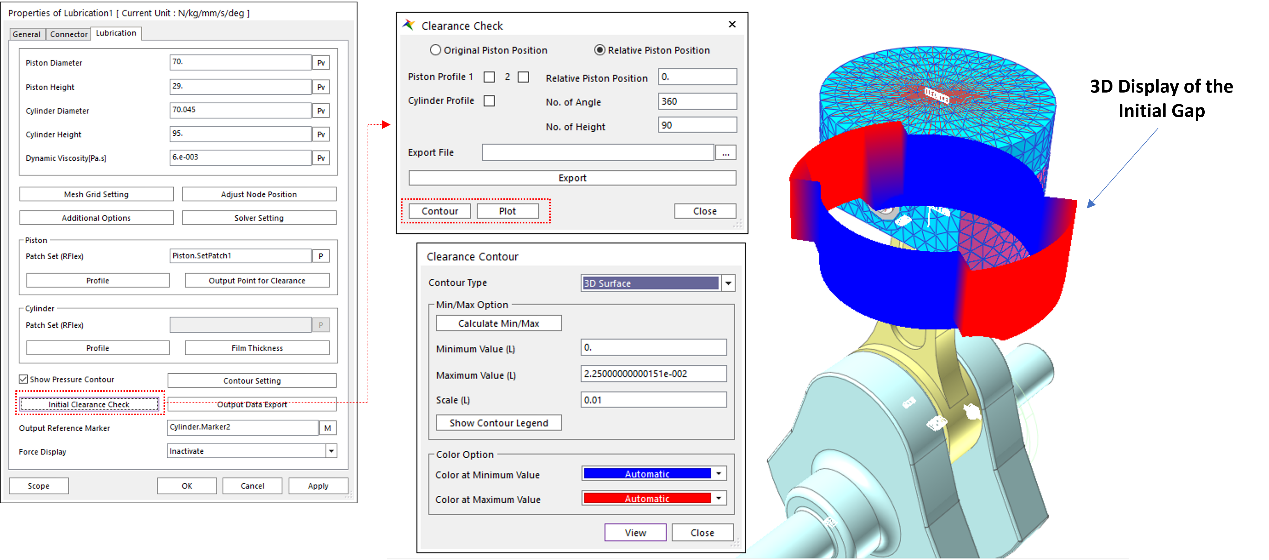Close the Clearance Check dialog with X
The image size is (1269, 560).
731,25
